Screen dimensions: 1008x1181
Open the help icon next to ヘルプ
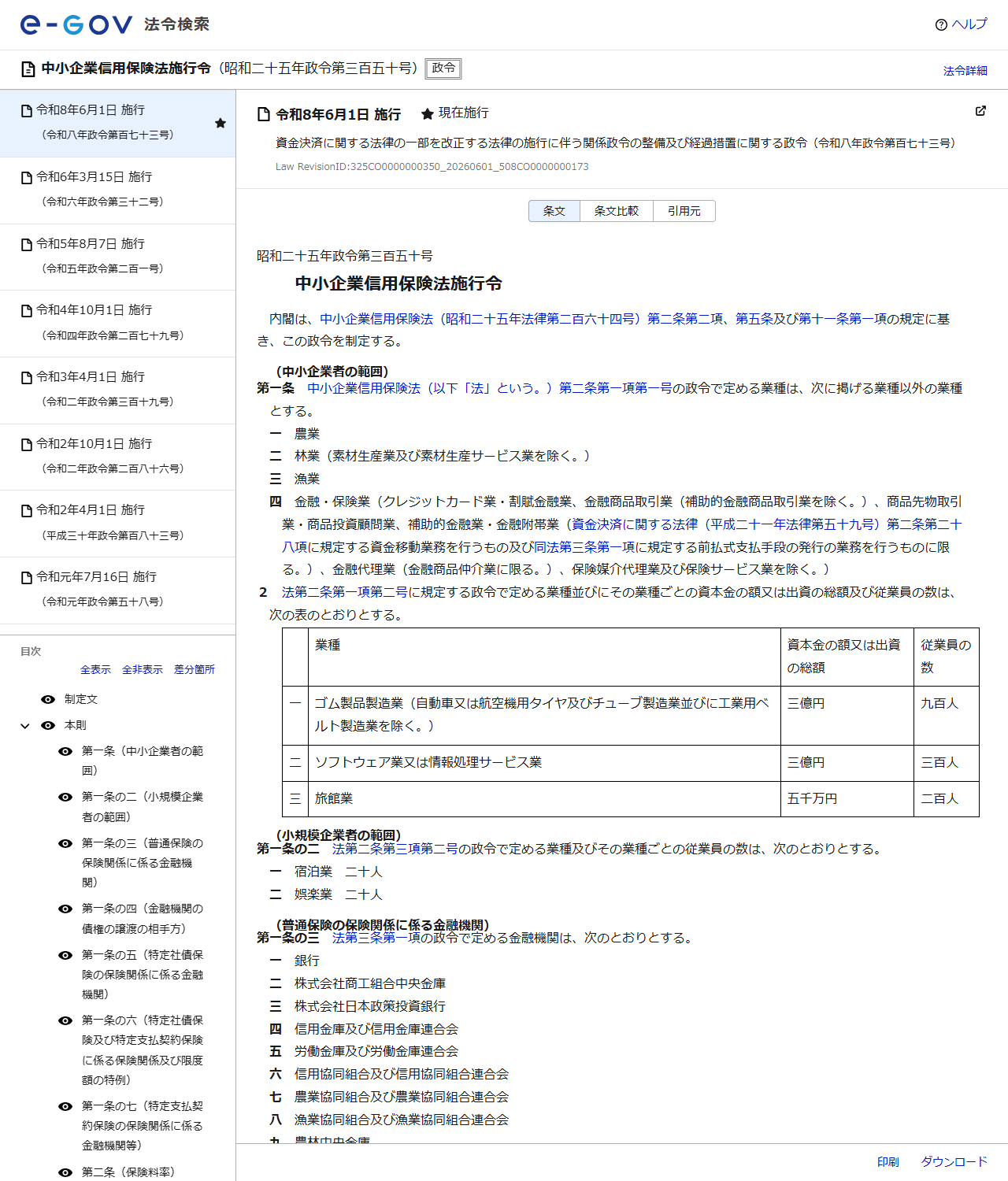point(941,24)
